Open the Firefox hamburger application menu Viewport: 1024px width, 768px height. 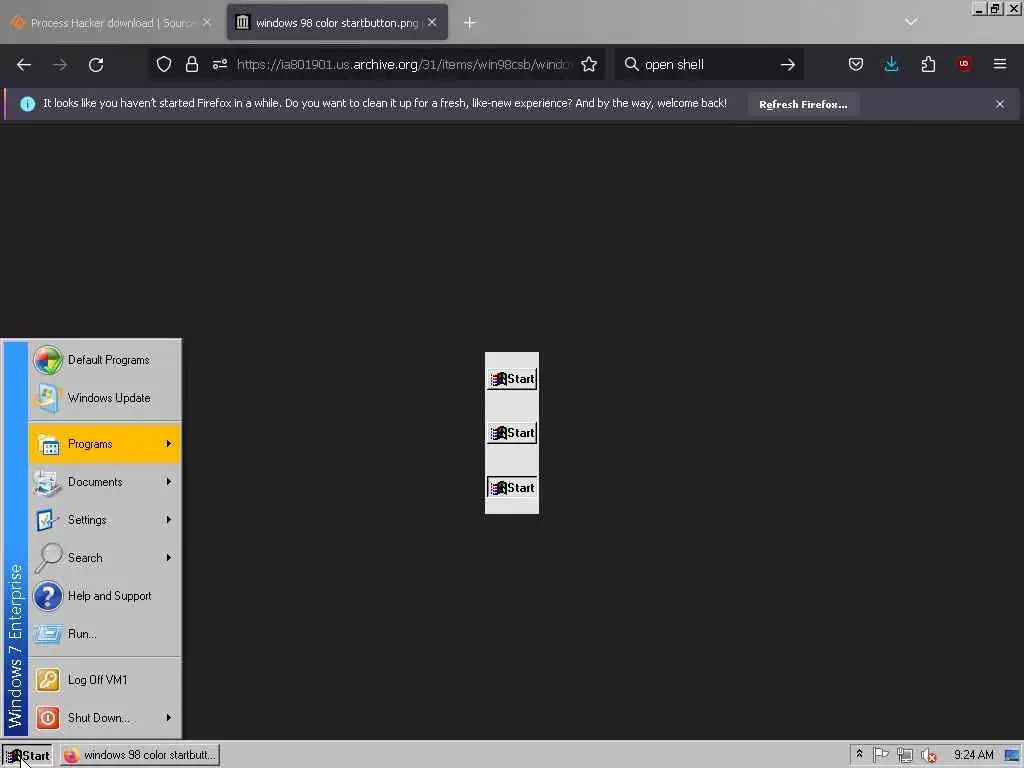tap(1000, 64)
